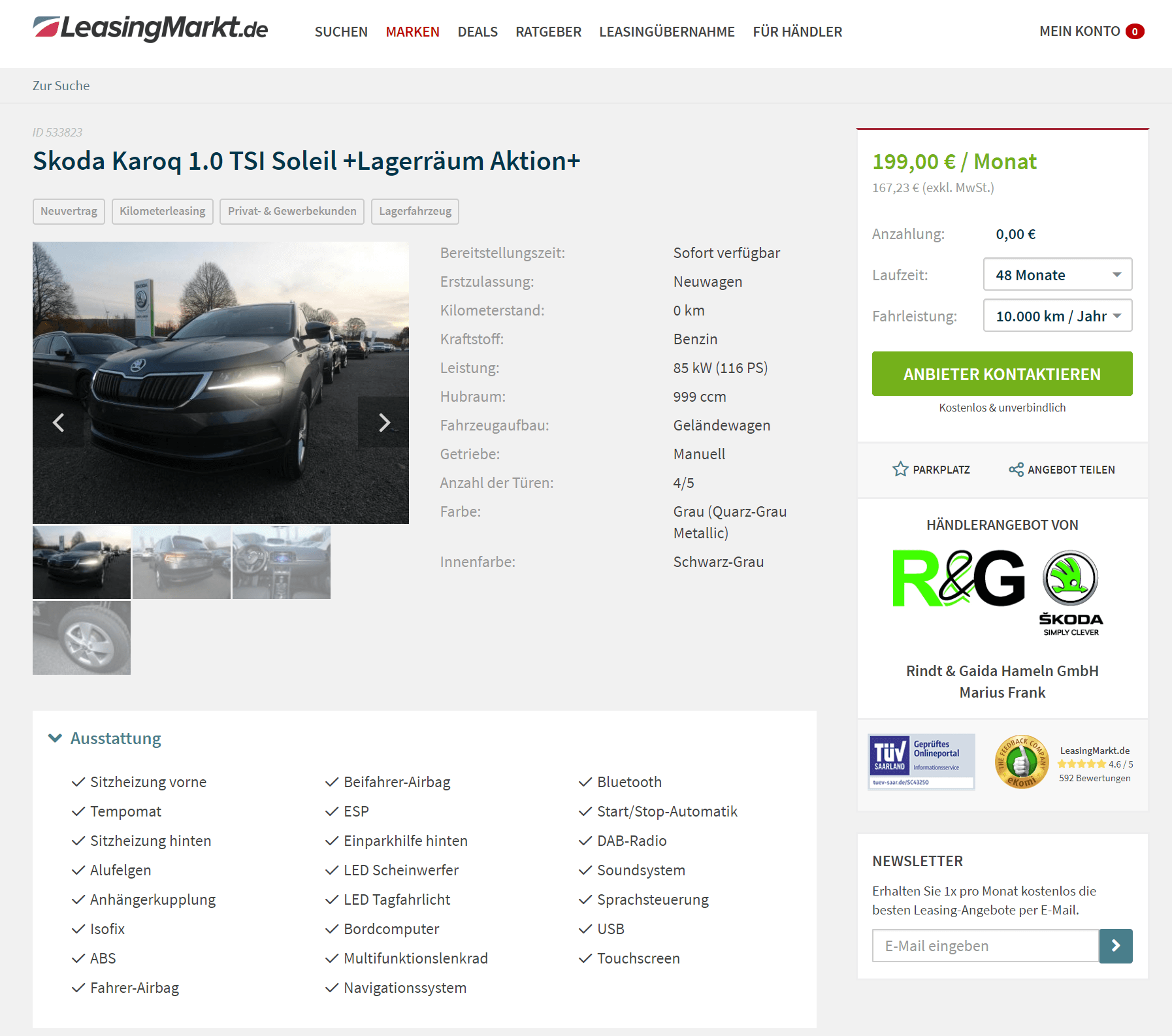Click the main Skoda Karoq photo
The image size is (1172, 1036).
tap(221, 383)
